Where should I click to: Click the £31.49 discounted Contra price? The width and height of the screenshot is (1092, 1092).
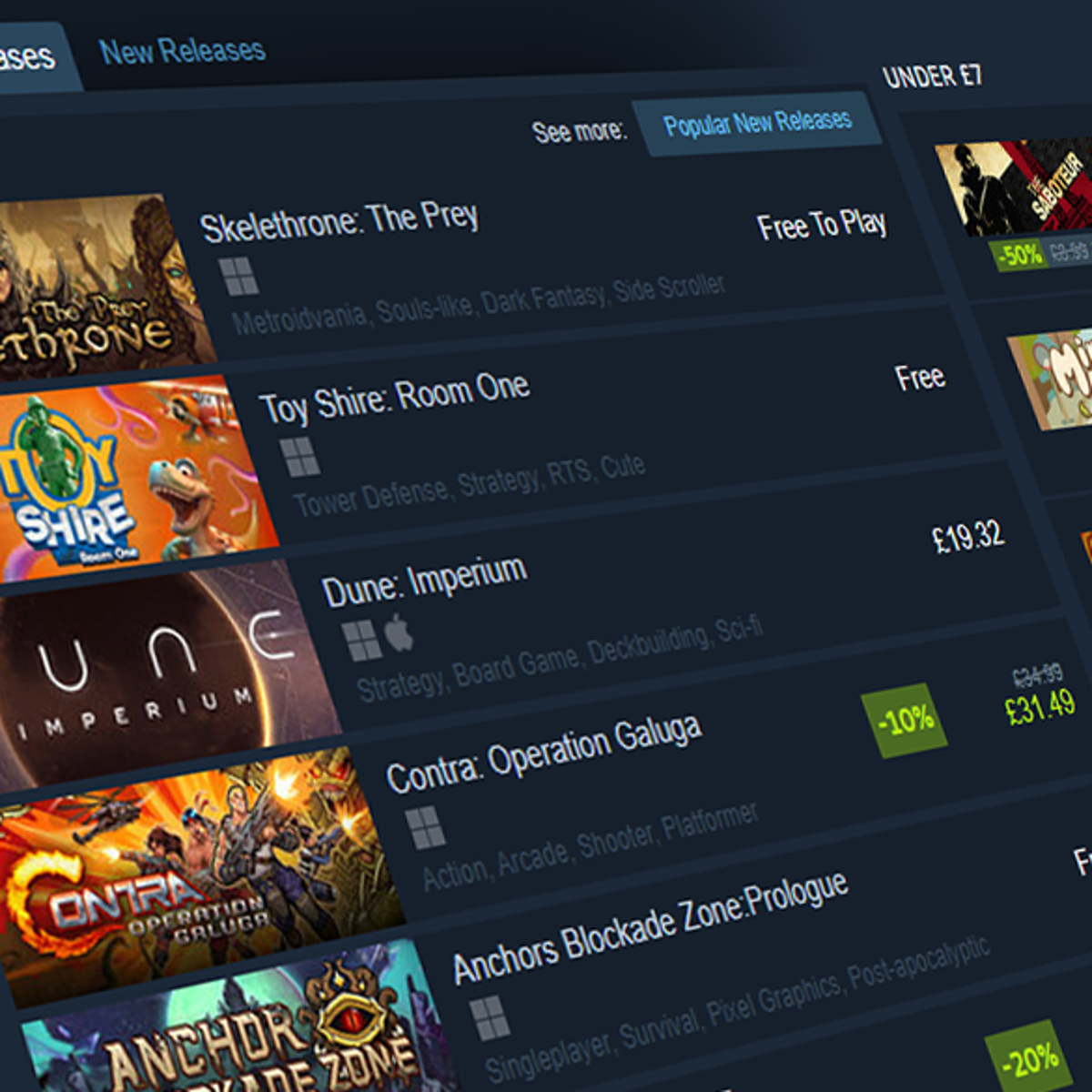[x=1039, y=707]
